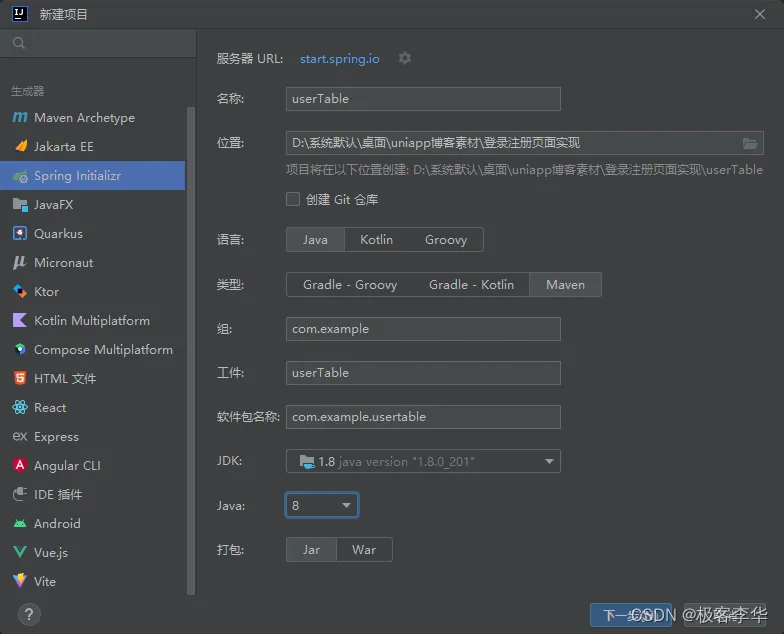Choose Maven build type
784x634 pixels.
click(x=565, y=285)
